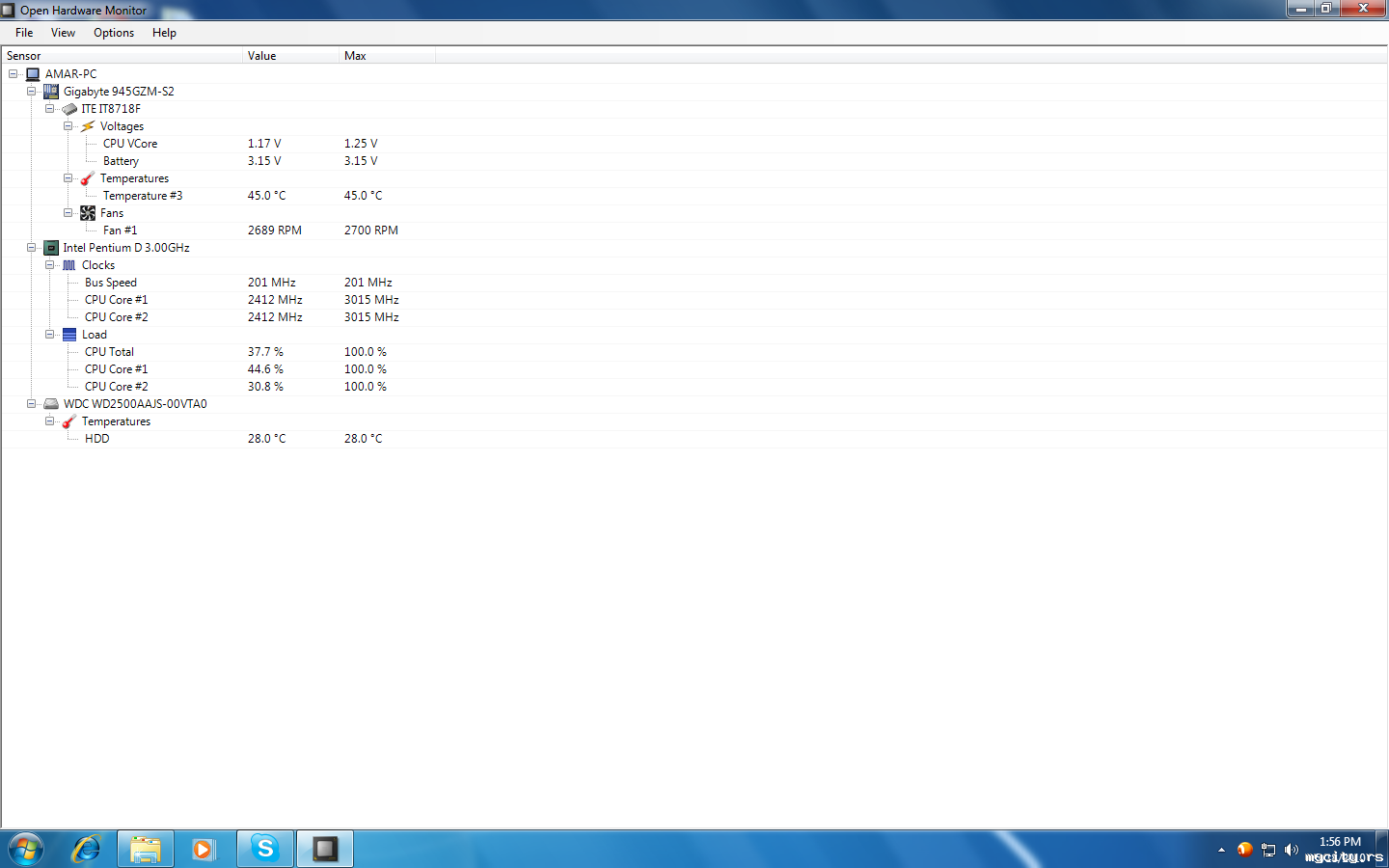Collapse the Fans group
Screen dimensions: 1389x868
pos(68,213)
